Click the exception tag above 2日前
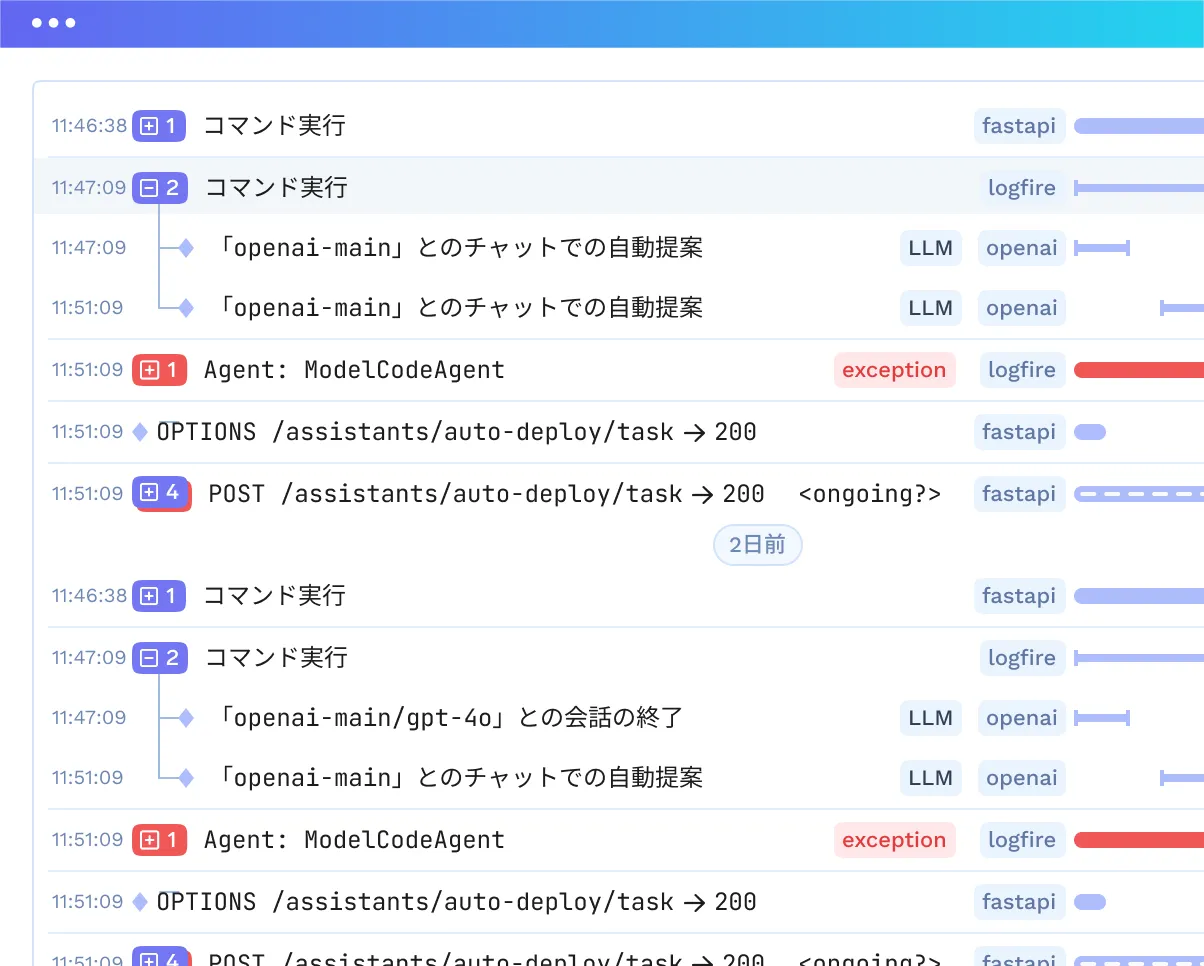This screenshot has height=966, width=1204. (x=894, y=370)
